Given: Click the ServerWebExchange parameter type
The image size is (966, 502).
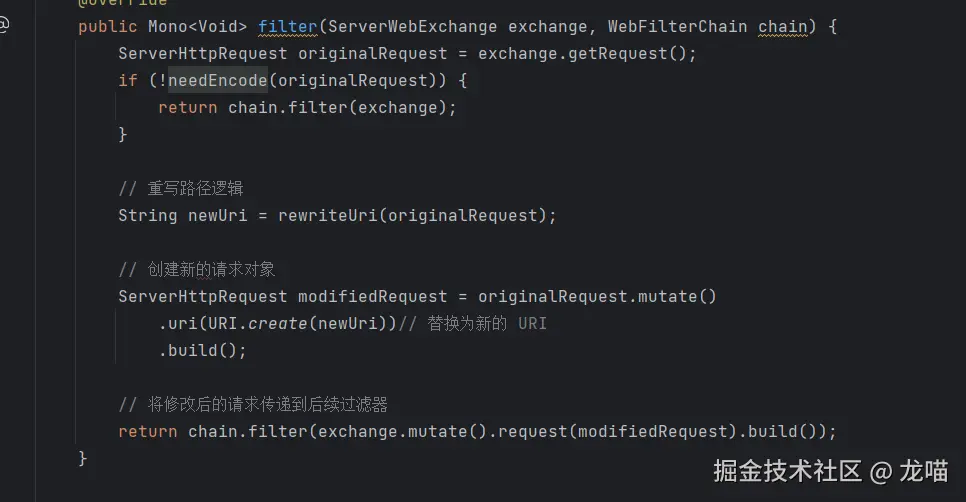Looking at the screenshot, I should [x=412, y=26].
